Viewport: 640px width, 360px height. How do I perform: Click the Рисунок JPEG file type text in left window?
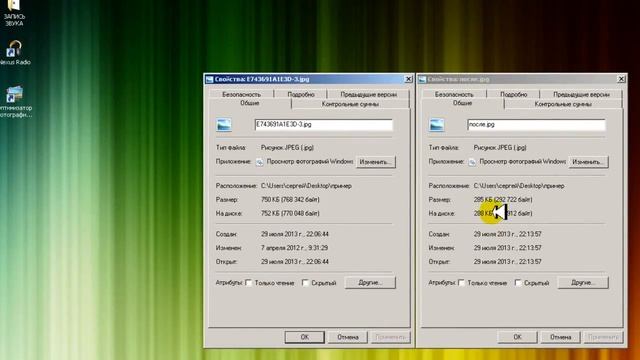pyautogui.click(x=287, y=147)
